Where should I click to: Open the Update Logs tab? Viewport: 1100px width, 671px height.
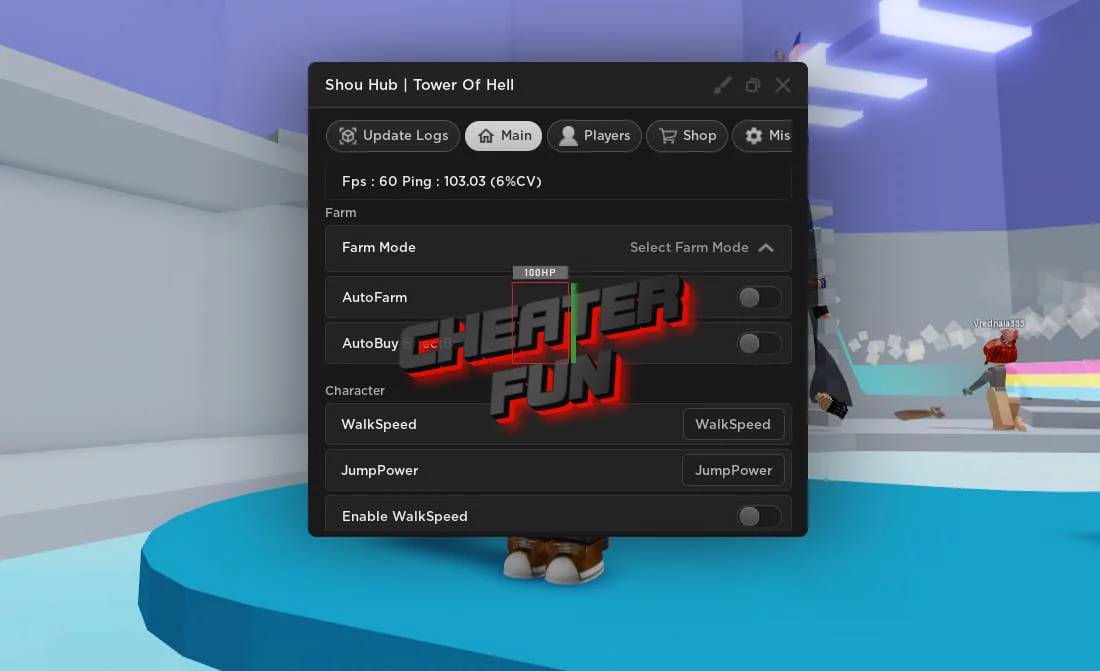click(393, 135)
